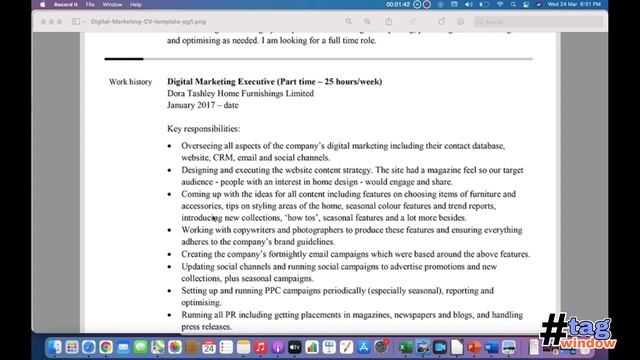Viewport: 640px width, 360px height.
Task: Check the battery status icon
Action: click(484, 4)
